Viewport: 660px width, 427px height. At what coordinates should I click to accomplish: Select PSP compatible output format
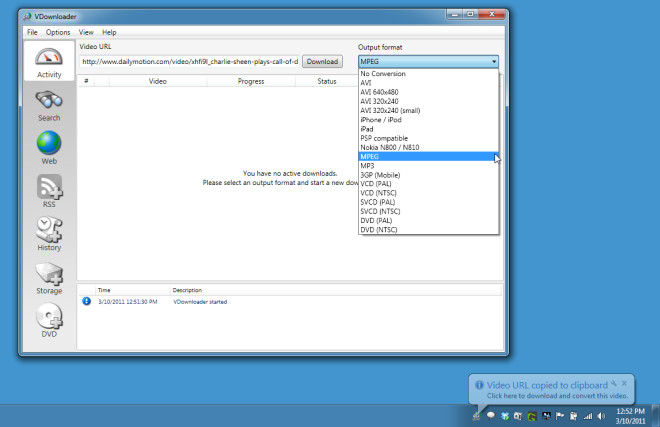428,138
